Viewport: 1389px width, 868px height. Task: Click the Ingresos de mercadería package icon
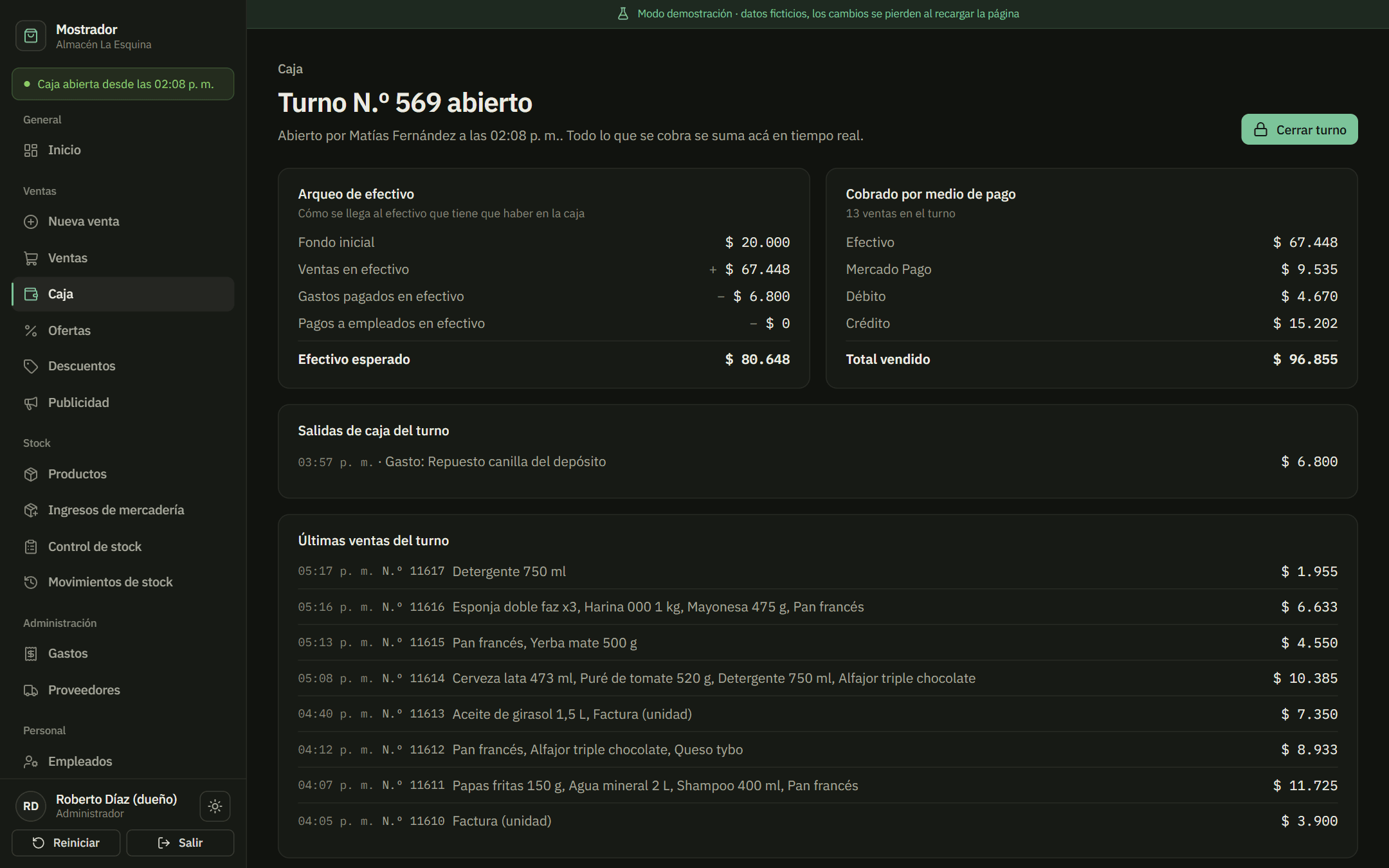click(x=31, y=511)
